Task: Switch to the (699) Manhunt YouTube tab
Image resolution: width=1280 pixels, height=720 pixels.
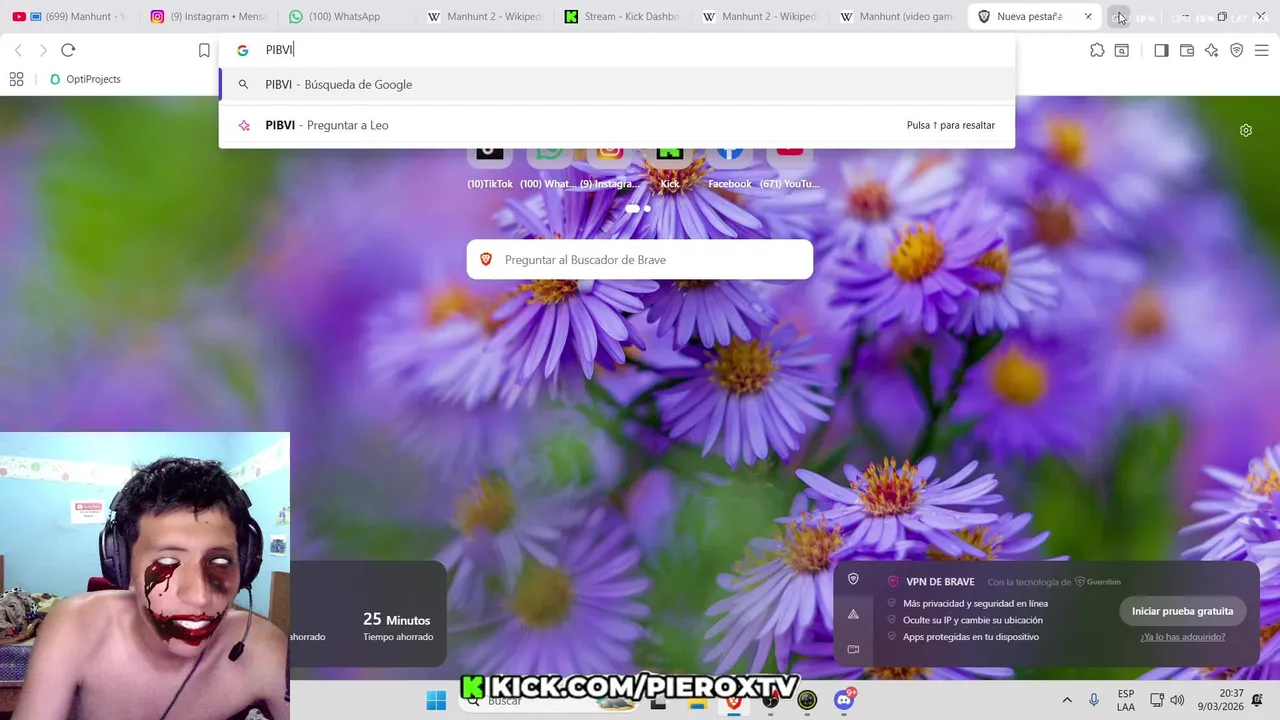Action: pyautogui.click(x=70, y=16)
